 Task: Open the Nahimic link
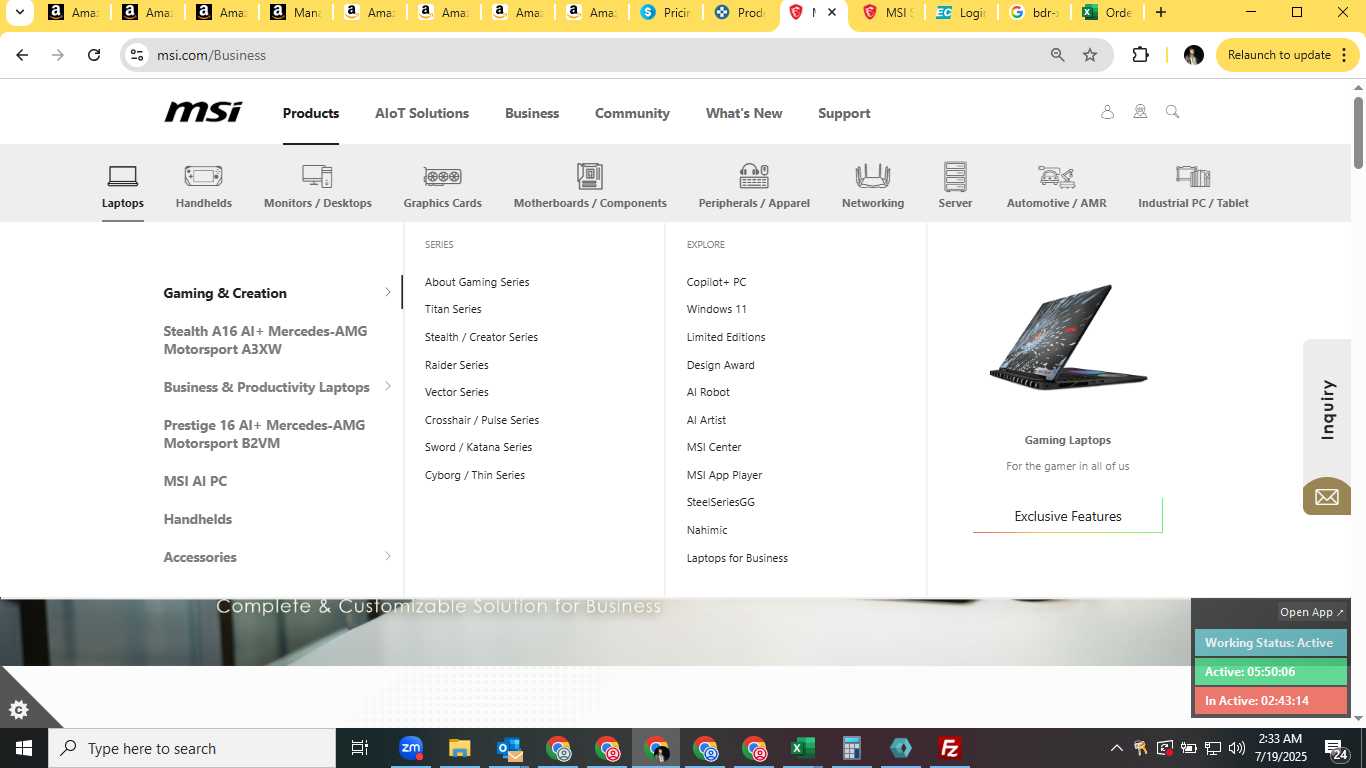click(x=707, y=530)
